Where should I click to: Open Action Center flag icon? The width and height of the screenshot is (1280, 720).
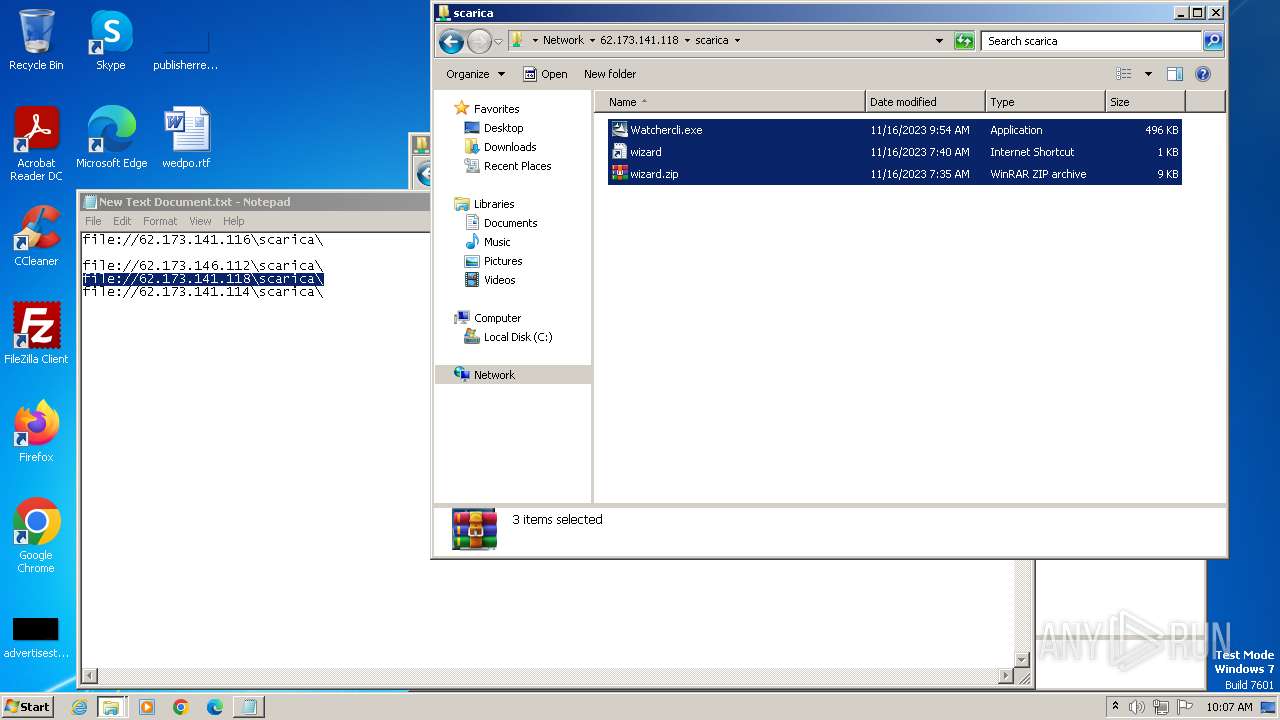tap(1185, 707)
